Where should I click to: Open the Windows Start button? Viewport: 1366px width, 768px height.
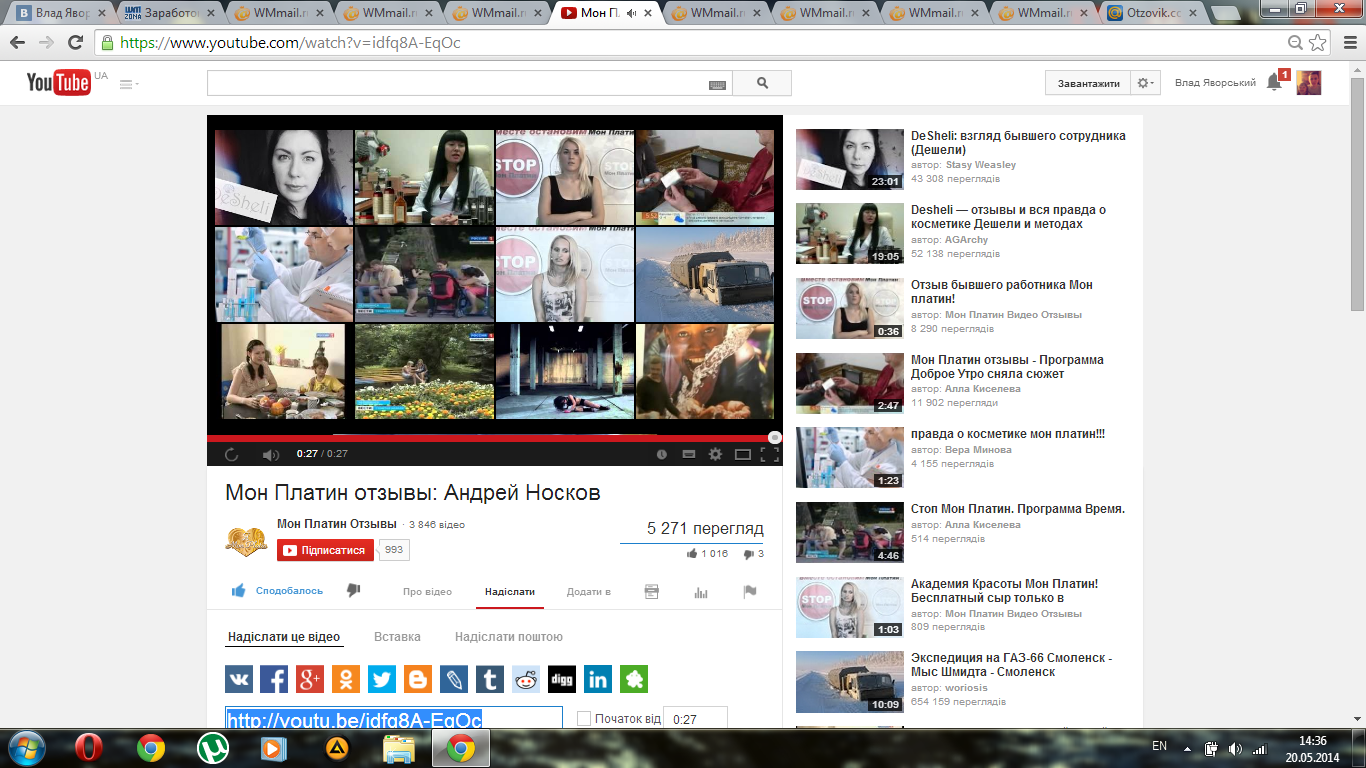tap(27, 748)
